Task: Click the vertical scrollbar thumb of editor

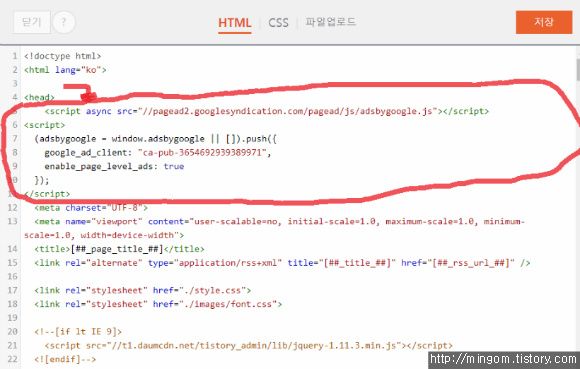Action: click(x=578, y=69)
